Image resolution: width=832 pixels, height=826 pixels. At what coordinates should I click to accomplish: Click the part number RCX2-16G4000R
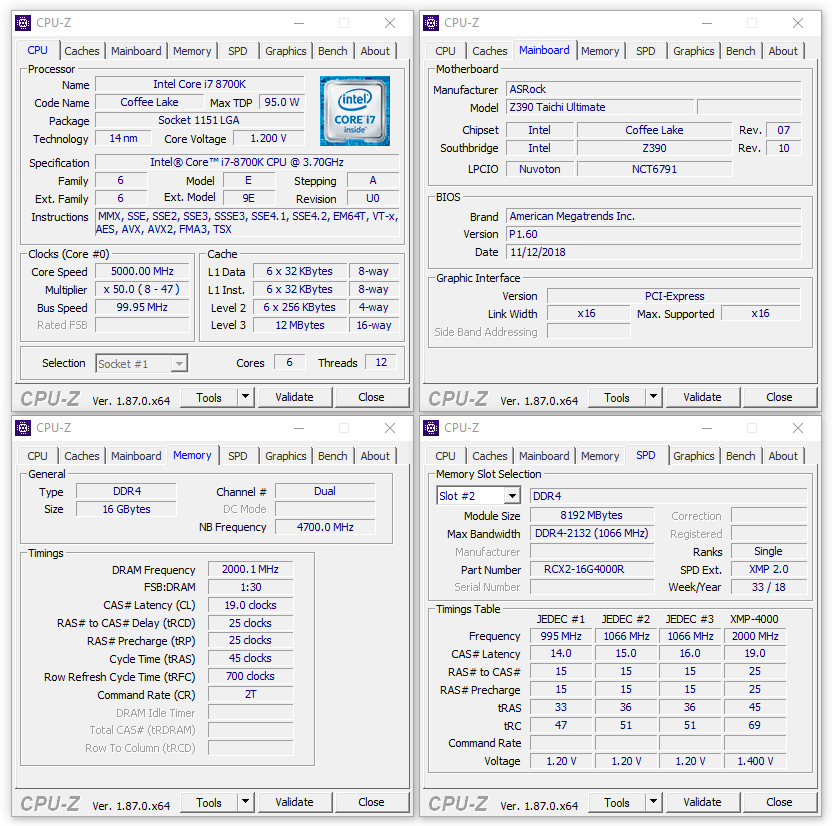point(592,570)
